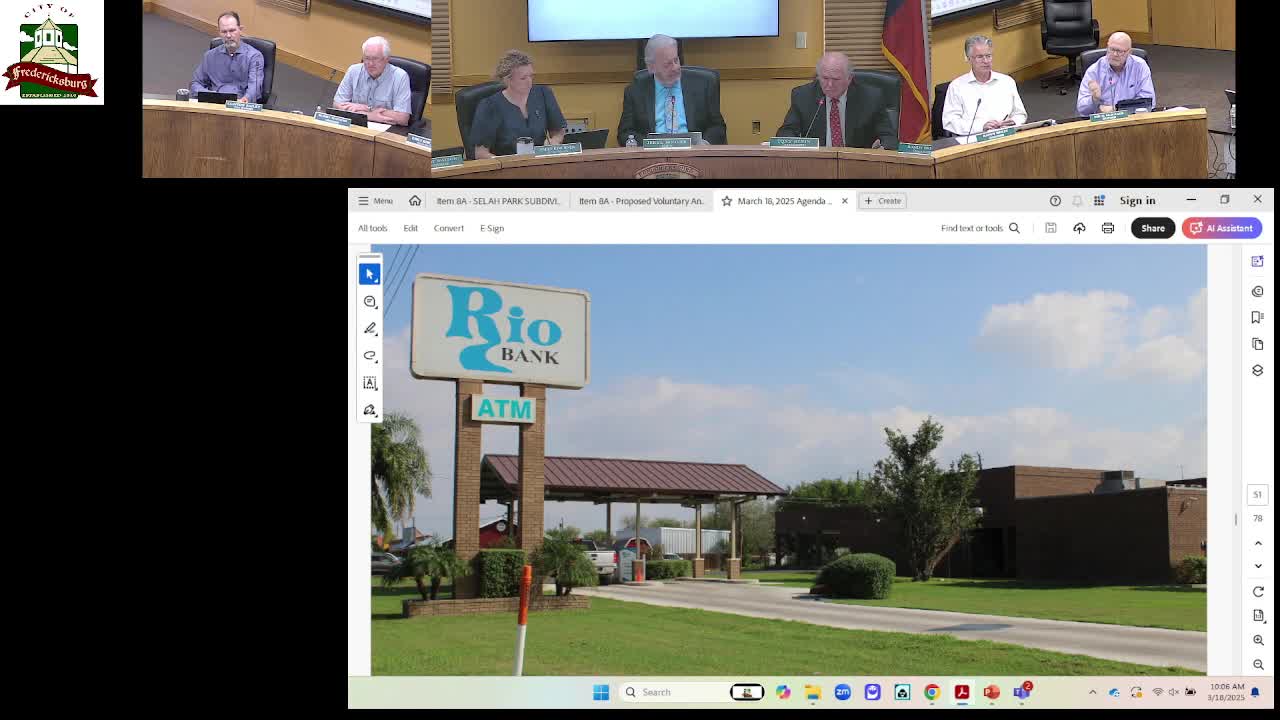Open the Bookmarks panel
1280x720 pixels.
[1258, 317]
